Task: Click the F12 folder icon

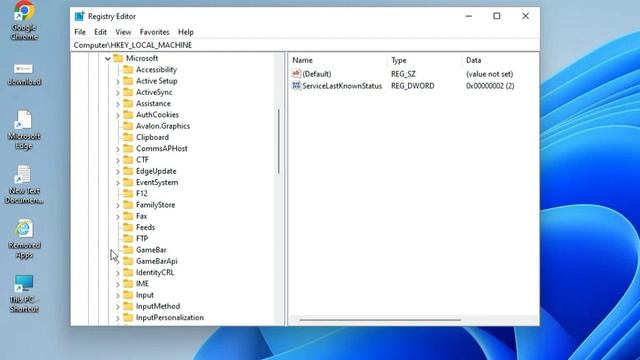Action: [128, 193]
